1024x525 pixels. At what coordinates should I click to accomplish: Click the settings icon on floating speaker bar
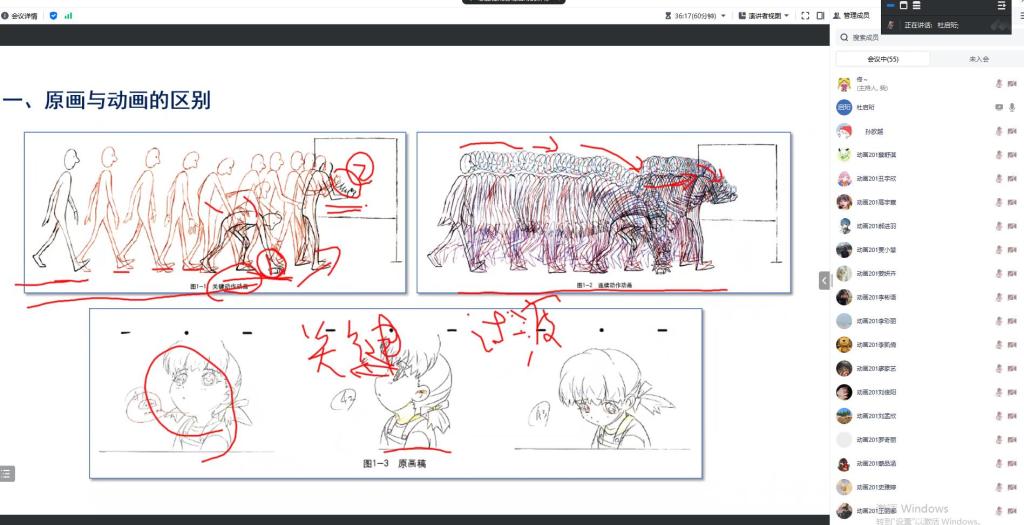coord(1001,6)
